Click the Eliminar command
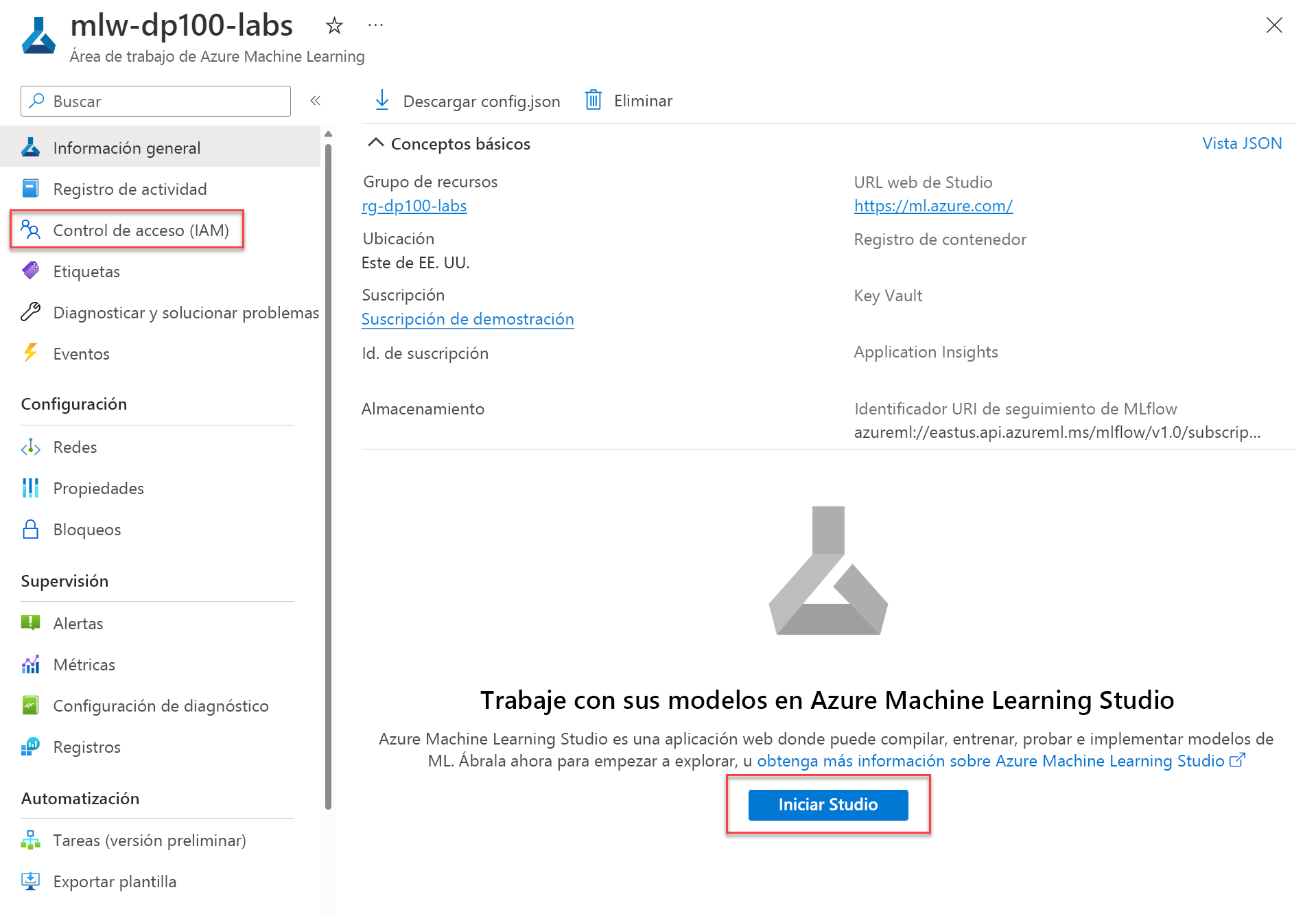Image resolution: width=1316 pixels, height=914 pixels. tap(628, 100)
